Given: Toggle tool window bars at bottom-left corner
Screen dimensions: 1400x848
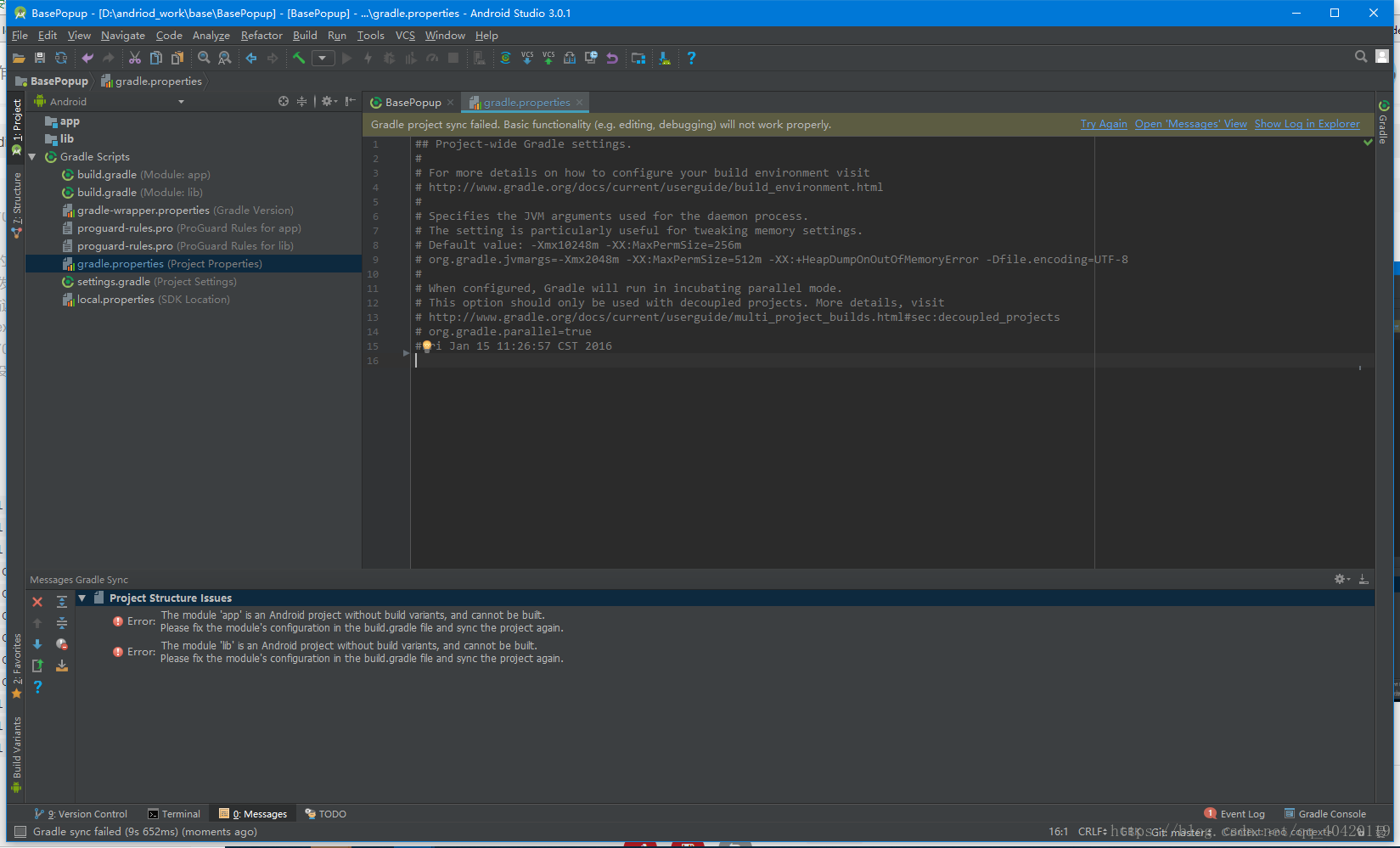Looking at the screenshot, I should point(20,832).
